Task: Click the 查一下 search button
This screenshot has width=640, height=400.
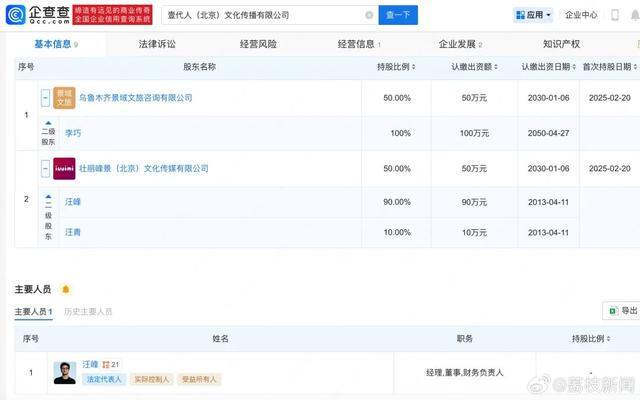Action: [x=398, y=15]
